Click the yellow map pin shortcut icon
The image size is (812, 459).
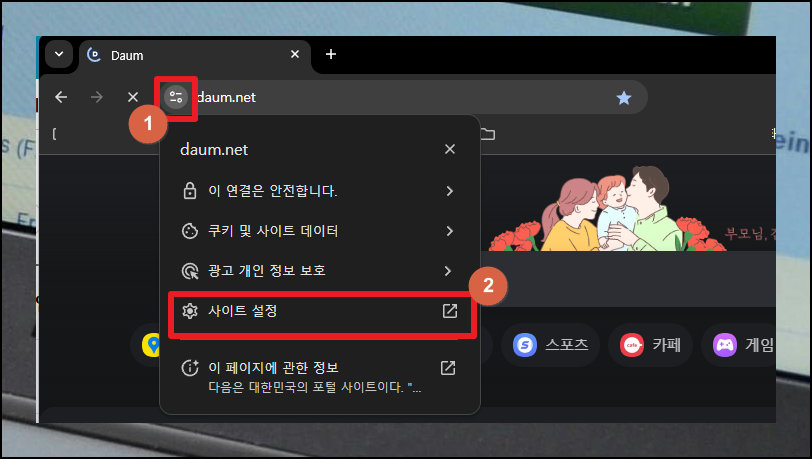tap(152, 345)
